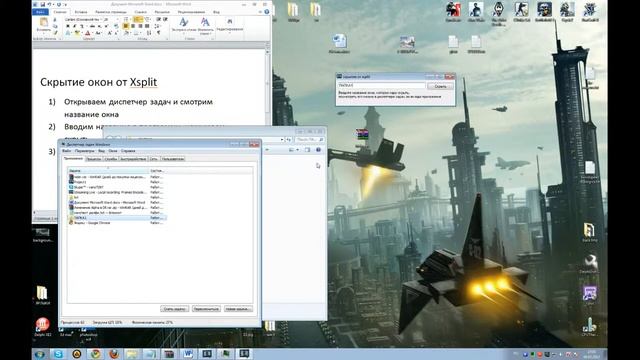
Task: Click the yellow text highlight color button
Action: 77,33
